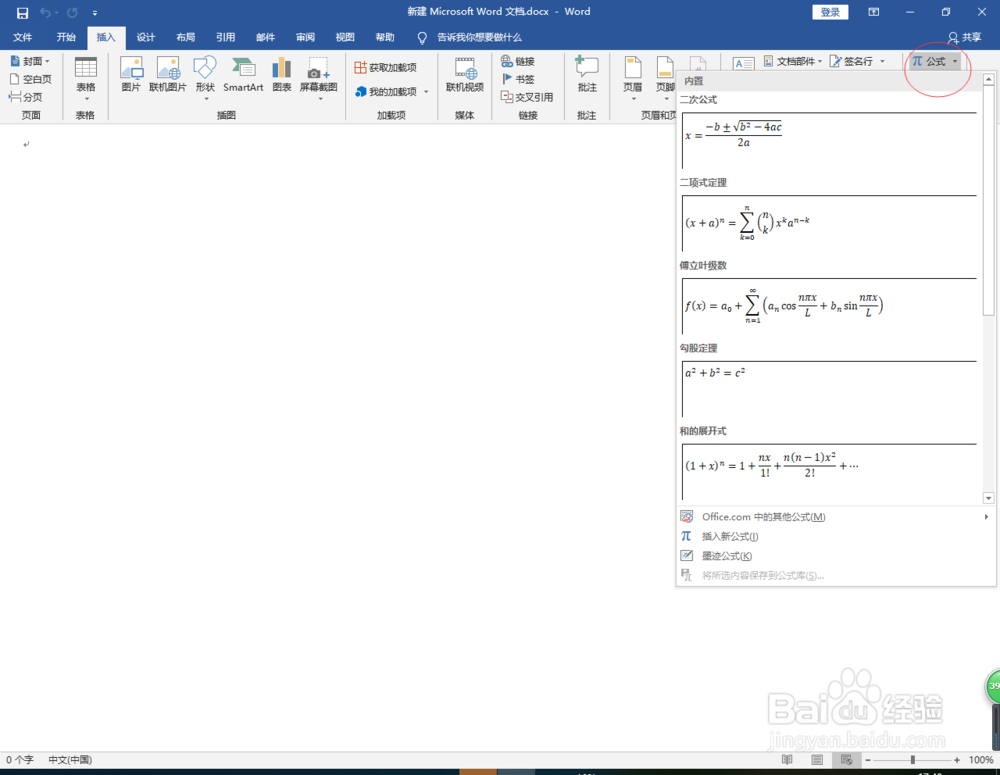This screenshot has width=1000, height=775.
Task: Click Signature Line (签名行)
Action: [851, 61]
